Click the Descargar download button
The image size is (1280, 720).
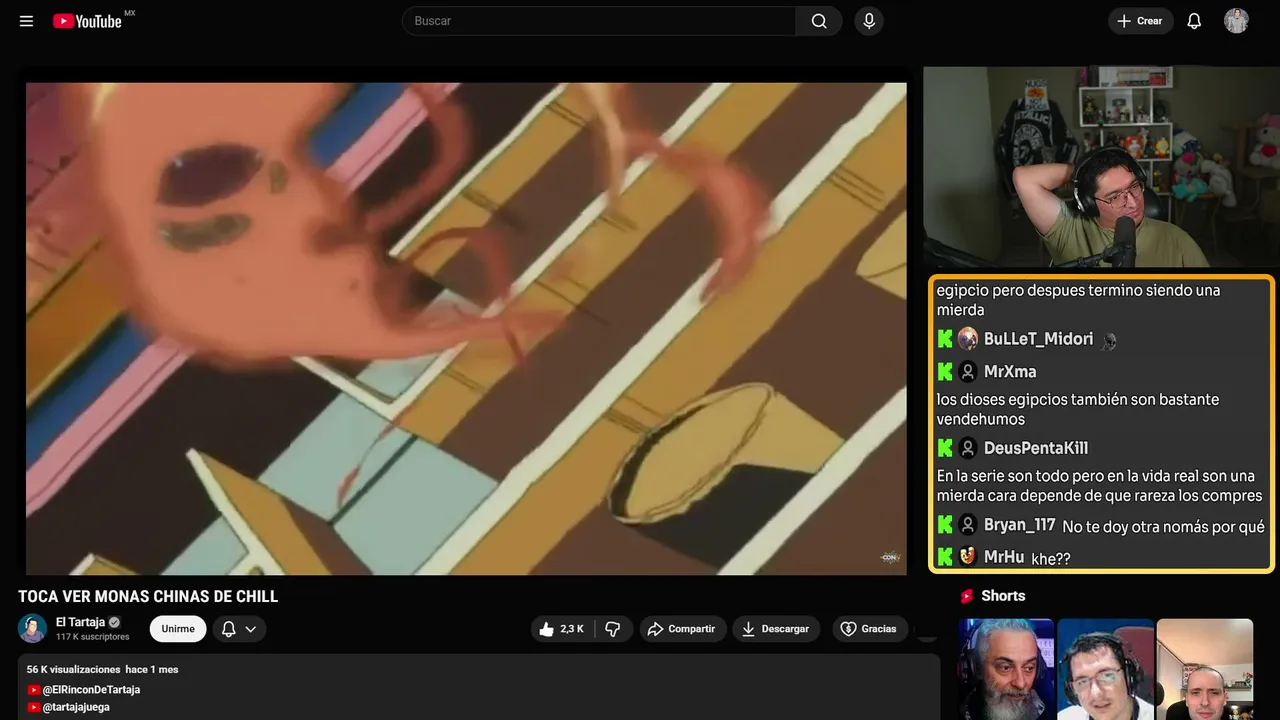(x=776, y=629)
